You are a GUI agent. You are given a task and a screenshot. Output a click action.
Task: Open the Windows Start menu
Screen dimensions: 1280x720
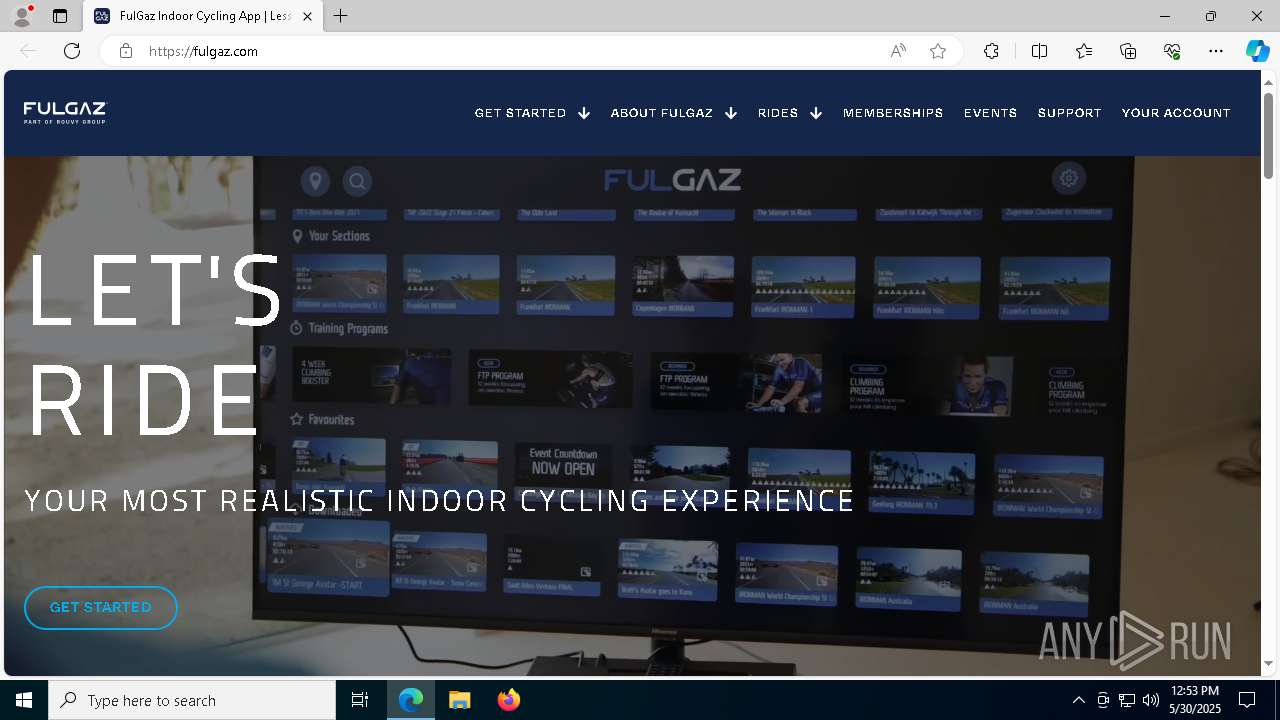click(x=24, y=700)
